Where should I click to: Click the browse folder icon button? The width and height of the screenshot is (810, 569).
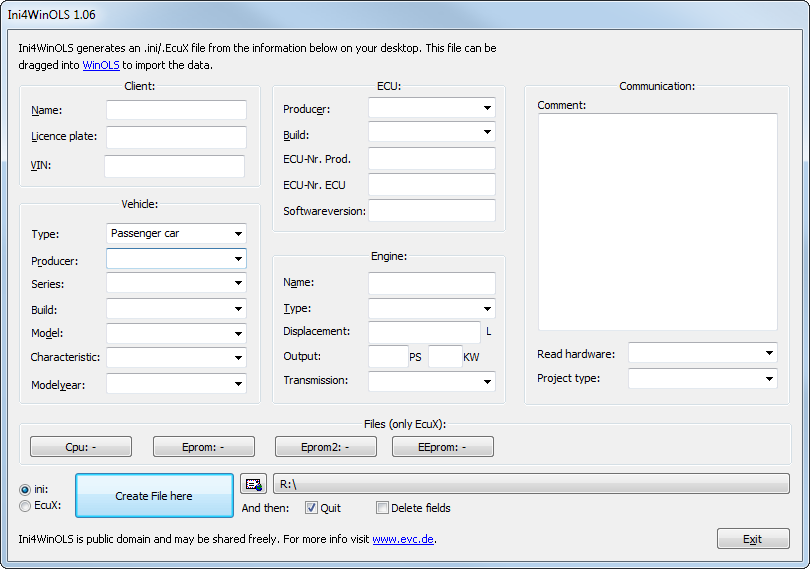(253, 484)
